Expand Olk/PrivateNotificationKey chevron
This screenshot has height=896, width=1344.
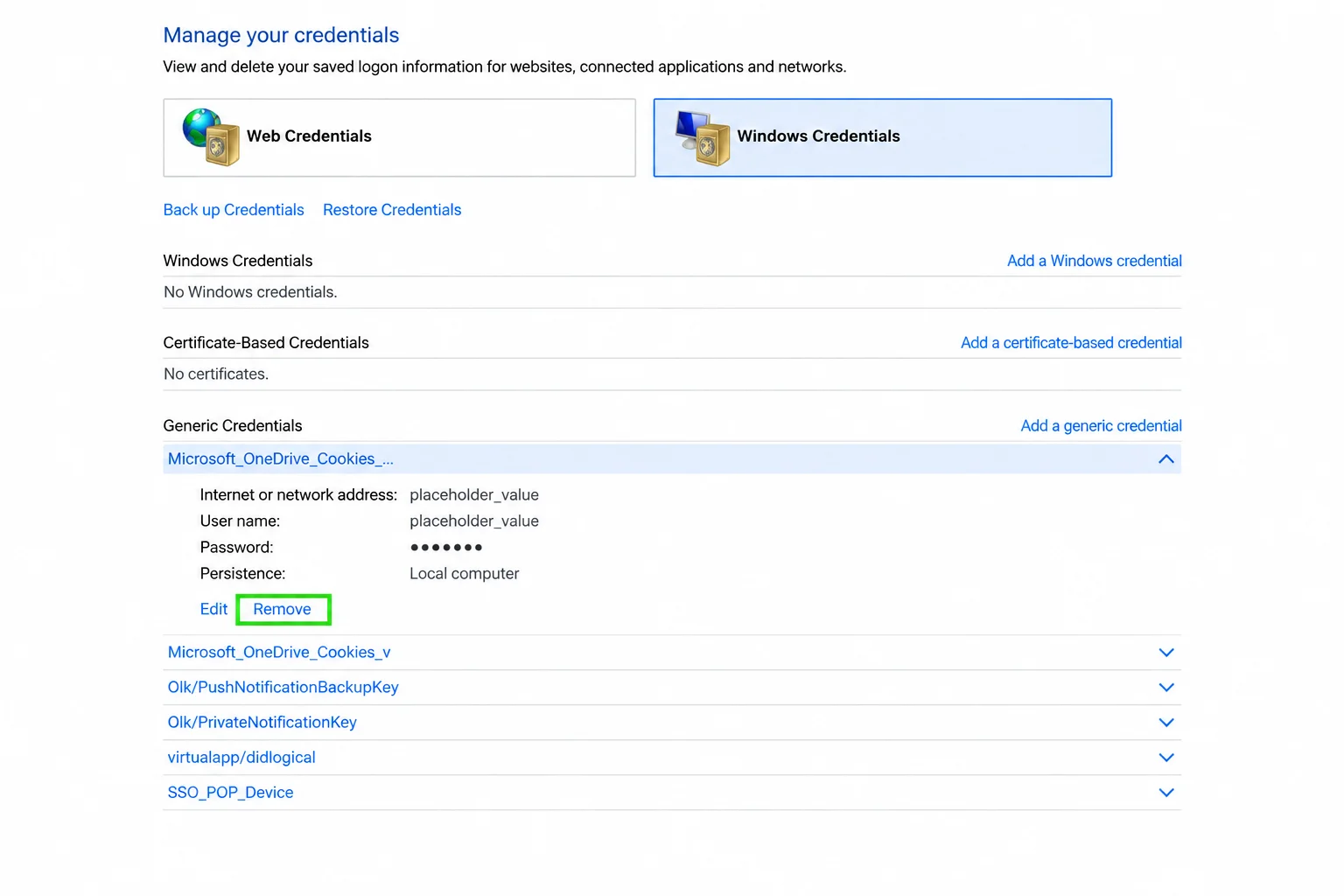coord(1165,723)
